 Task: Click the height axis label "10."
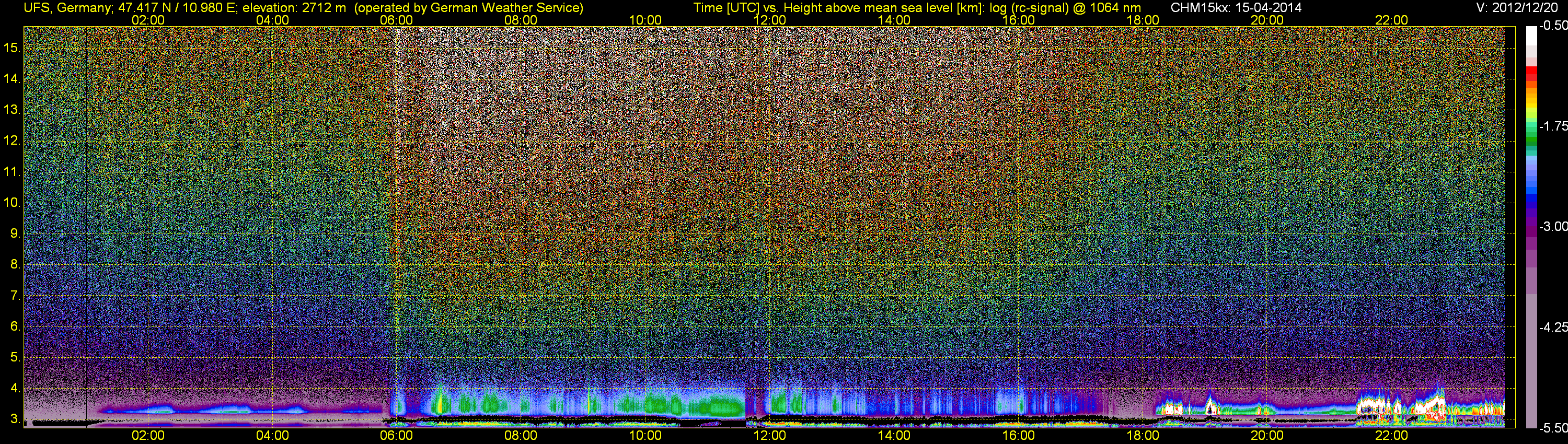(x=11, y=203)
